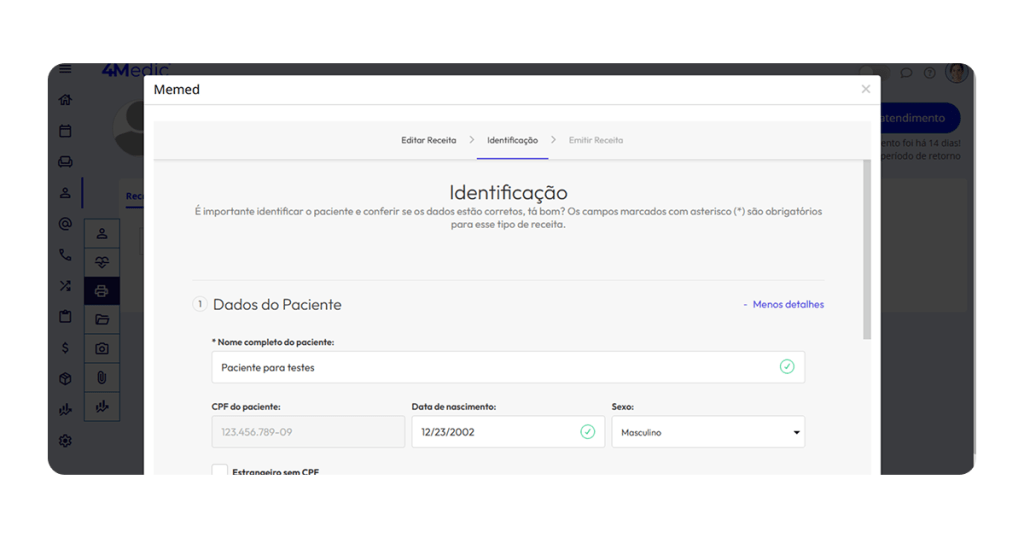
Task: Open the Sexo dropdown showing Masculino
Action: tap(708, 432)
